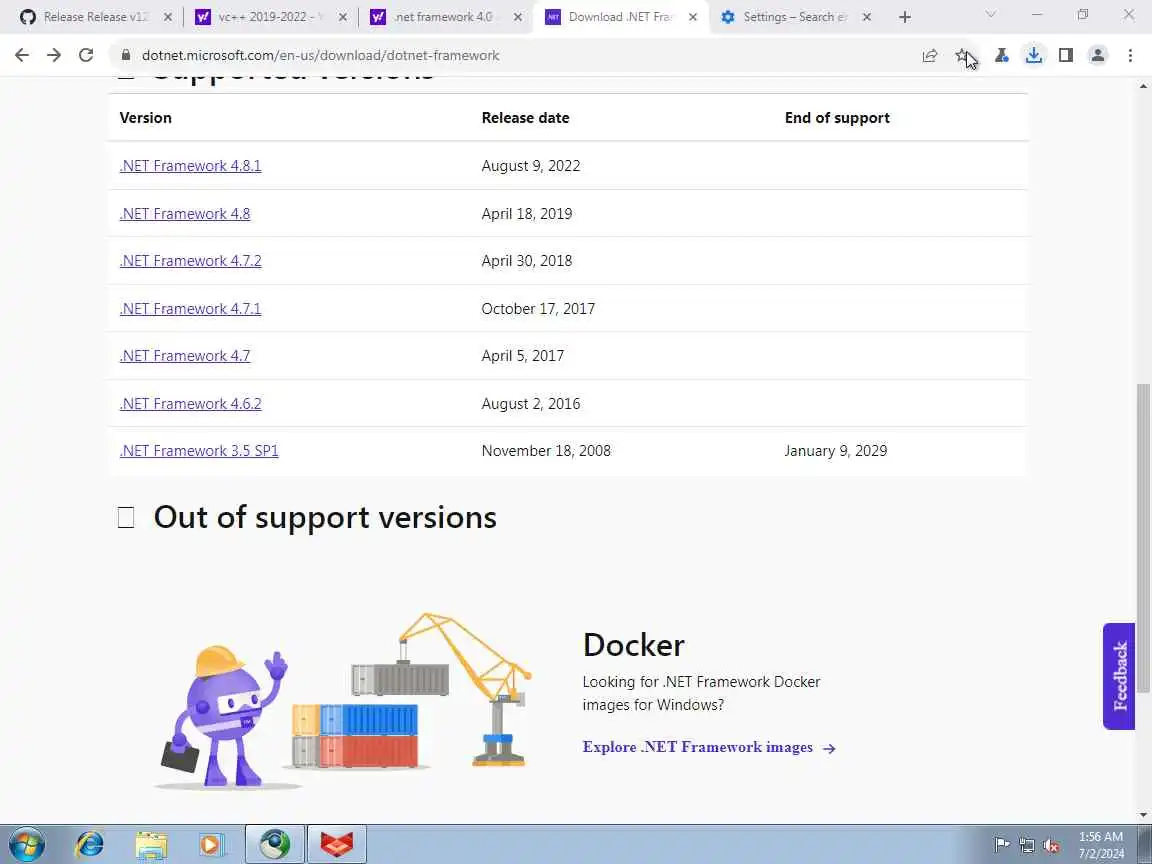Open Windows Media Player taskbar icon
The image size is (1152, 864).
[211, 844]
